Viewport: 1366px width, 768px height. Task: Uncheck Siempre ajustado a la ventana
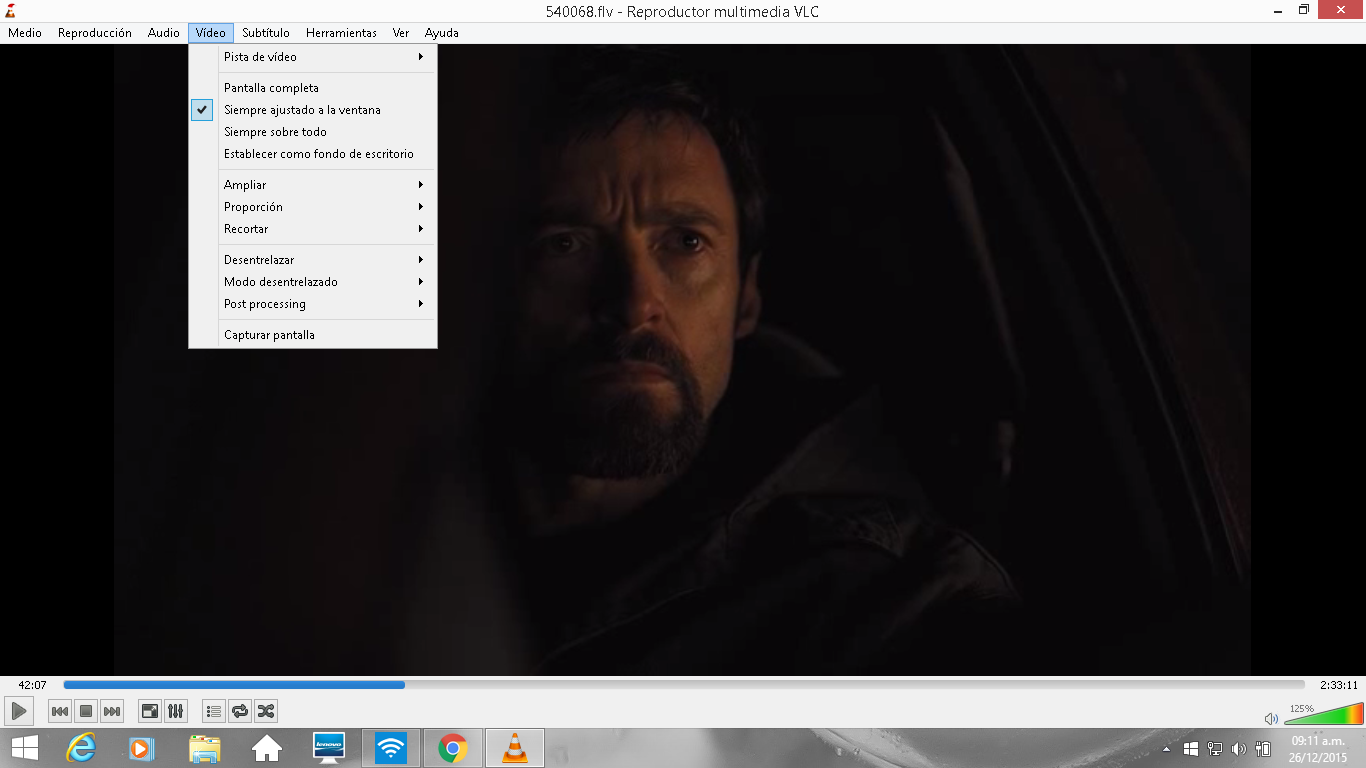pos(313,110)
